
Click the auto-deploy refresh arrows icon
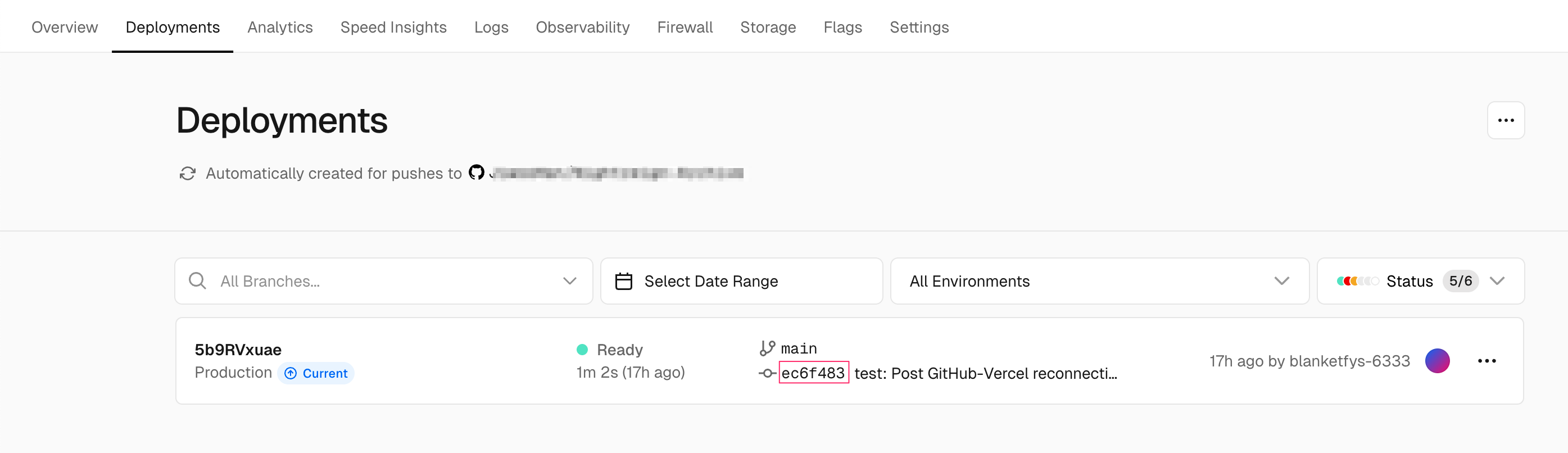point(188,174)
